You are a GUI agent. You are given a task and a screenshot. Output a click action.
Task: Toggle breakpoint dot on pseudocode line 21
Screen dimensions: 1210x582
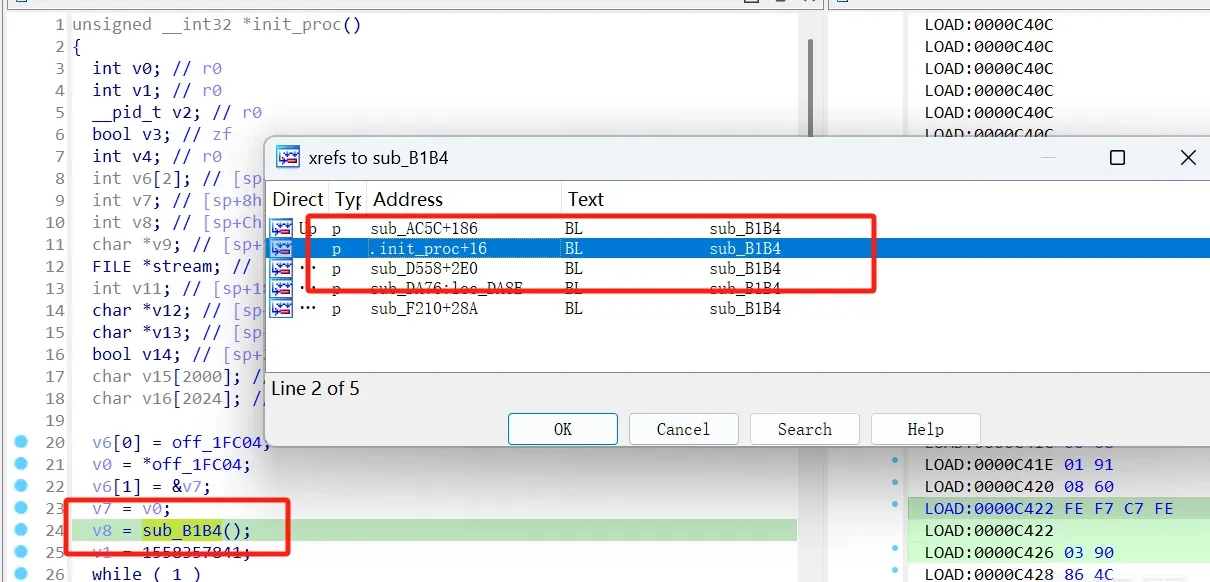pyautogui.click(x=20, y=464)
